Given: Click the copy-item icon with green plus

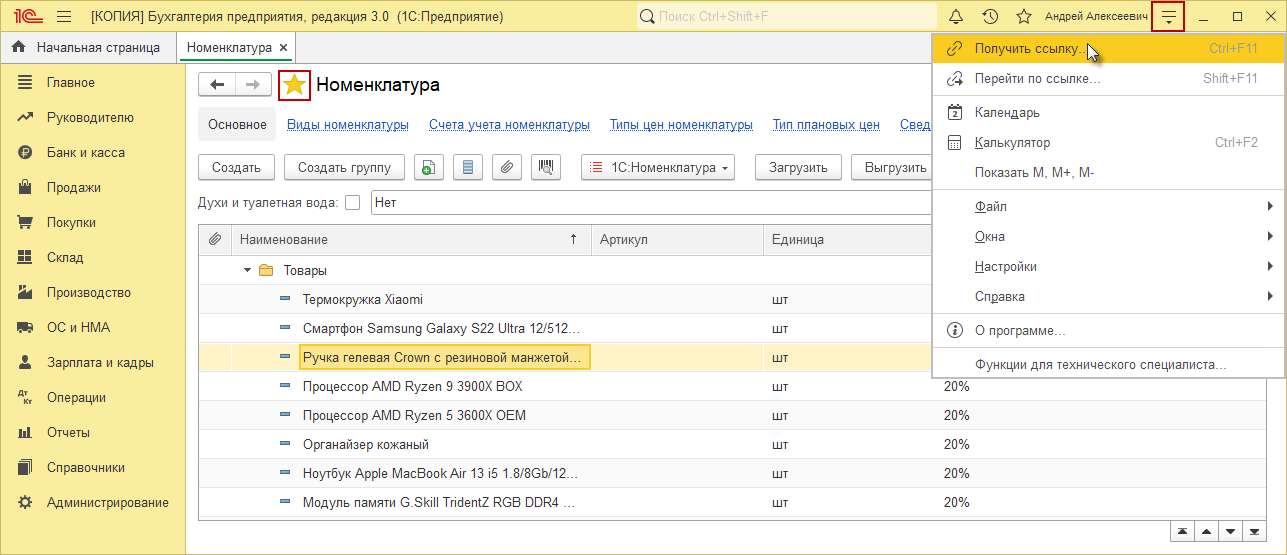Looking at the screenshot, I should pyautogui.click(x=428, y=168).
